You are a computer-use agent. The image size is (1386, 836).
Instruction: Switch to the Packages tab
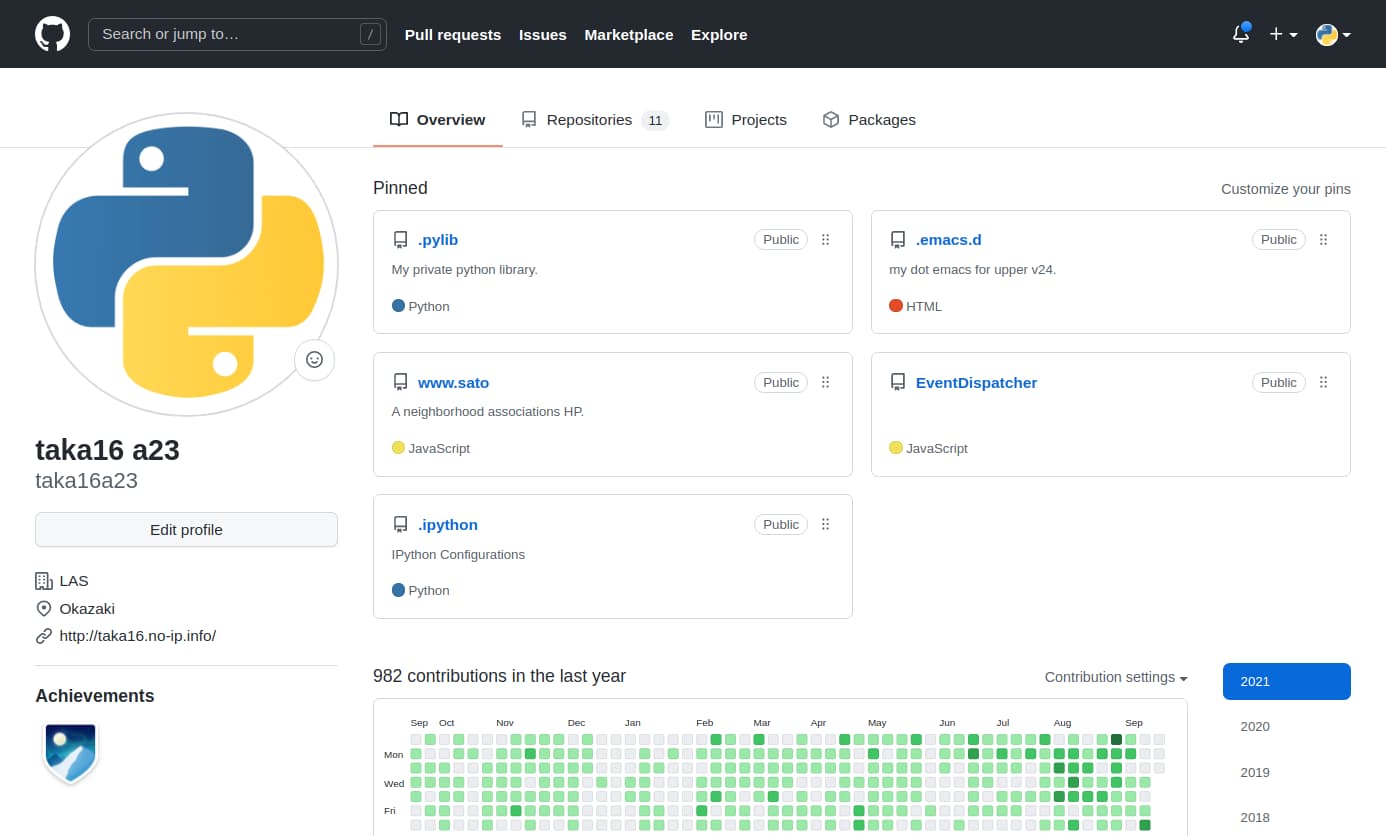coord(869,120)
